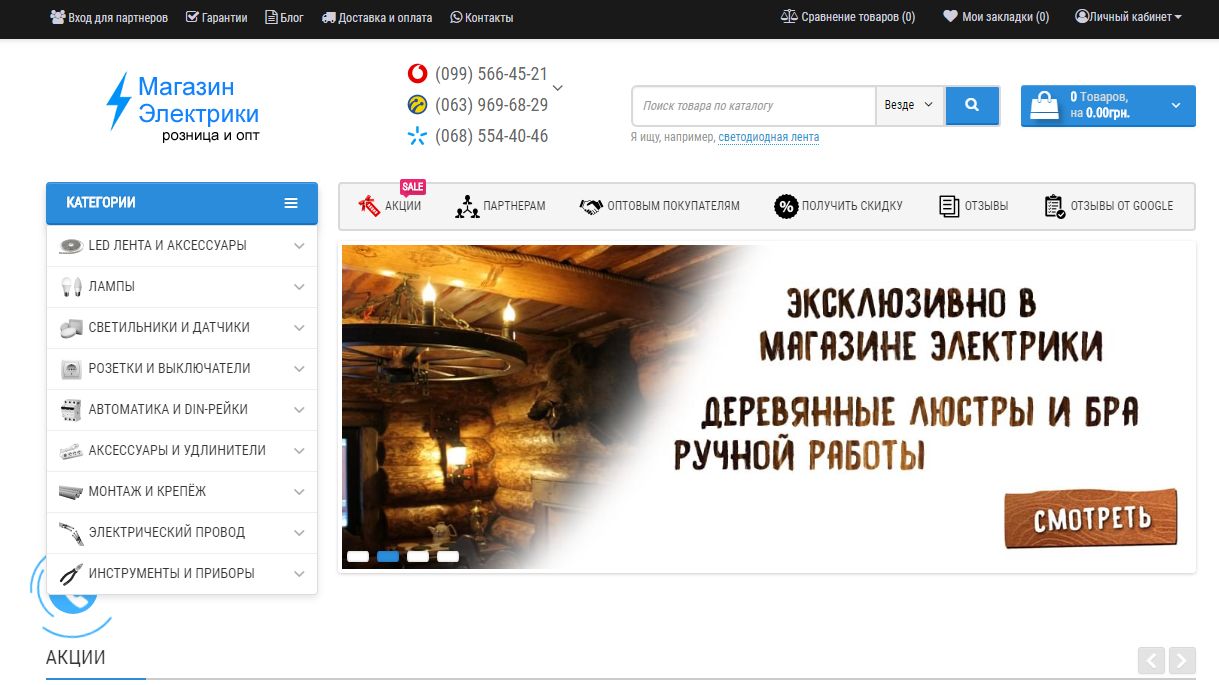
Task: Click phone number (099) 566-45-21
Action: point(491,74)
